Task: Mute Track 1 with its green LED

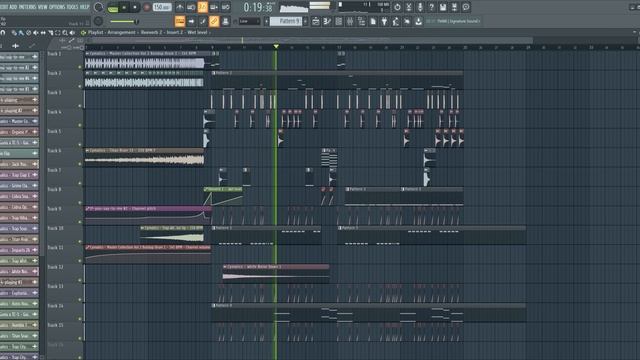Action: click(x=80, y=67)
